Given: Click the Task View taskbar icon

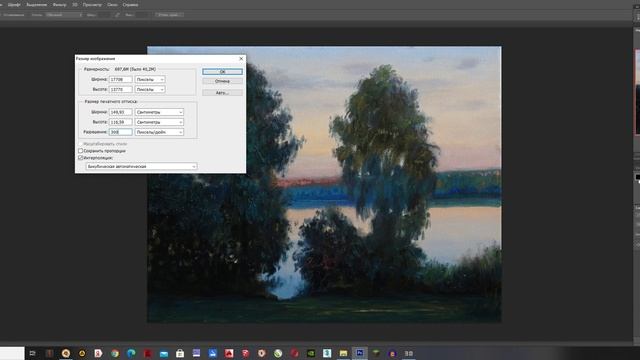Looking at the screenshot, I should click(x=33, y=353).
